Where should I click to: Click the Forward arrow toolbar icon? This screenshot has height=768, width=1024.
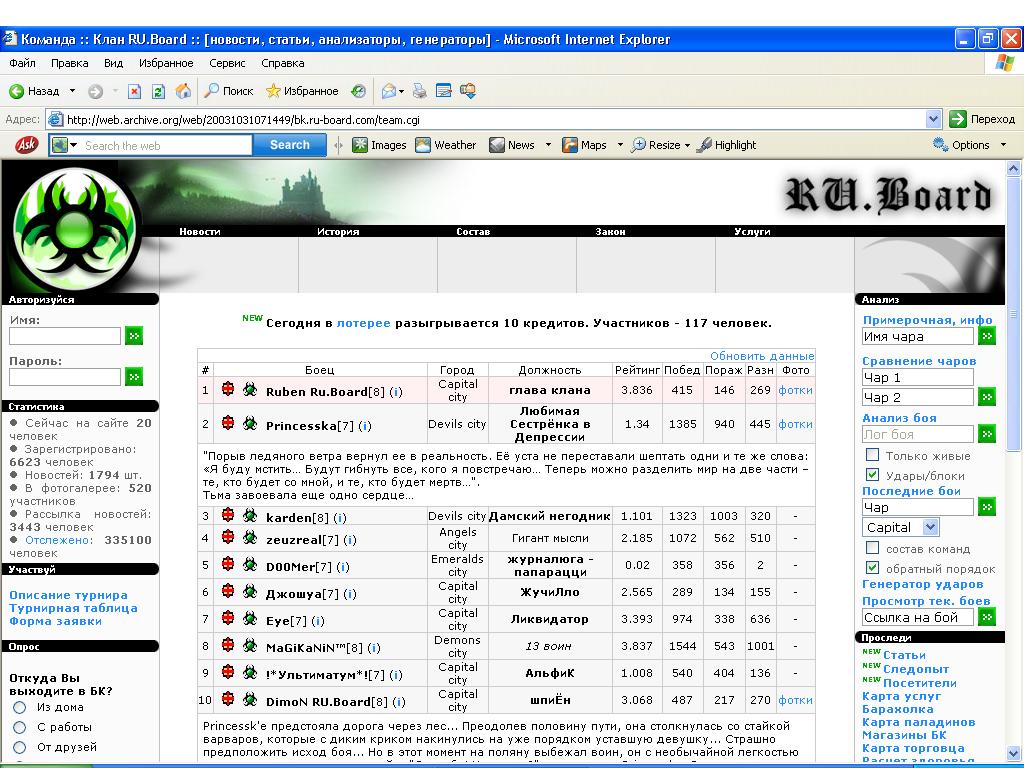[95, 91]
